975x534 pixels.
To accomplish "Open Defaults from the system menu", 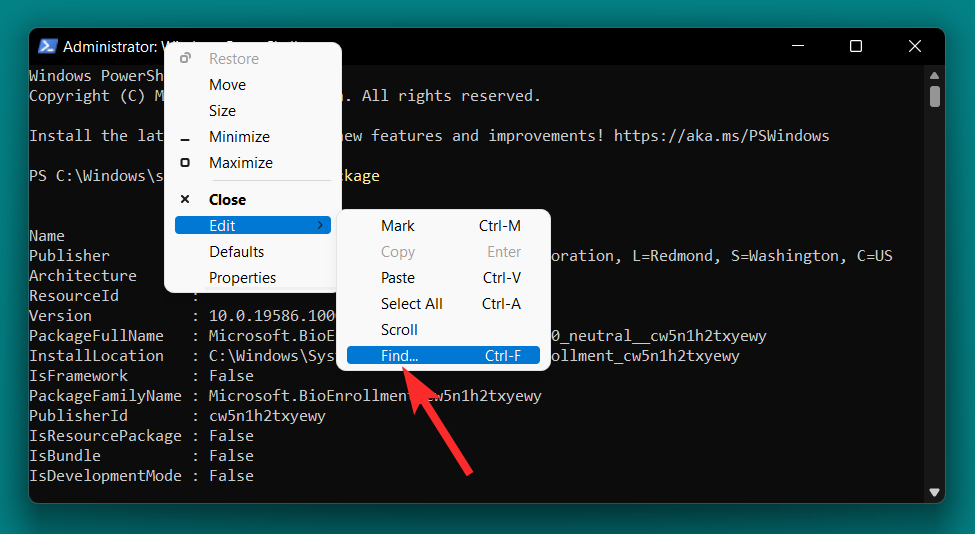I will (x=236, y=252).
